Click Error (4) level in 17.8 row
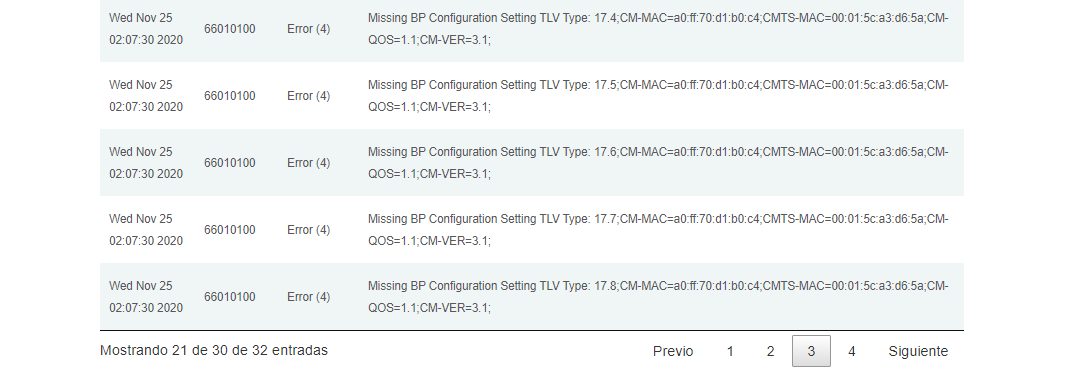 (309, 297)
